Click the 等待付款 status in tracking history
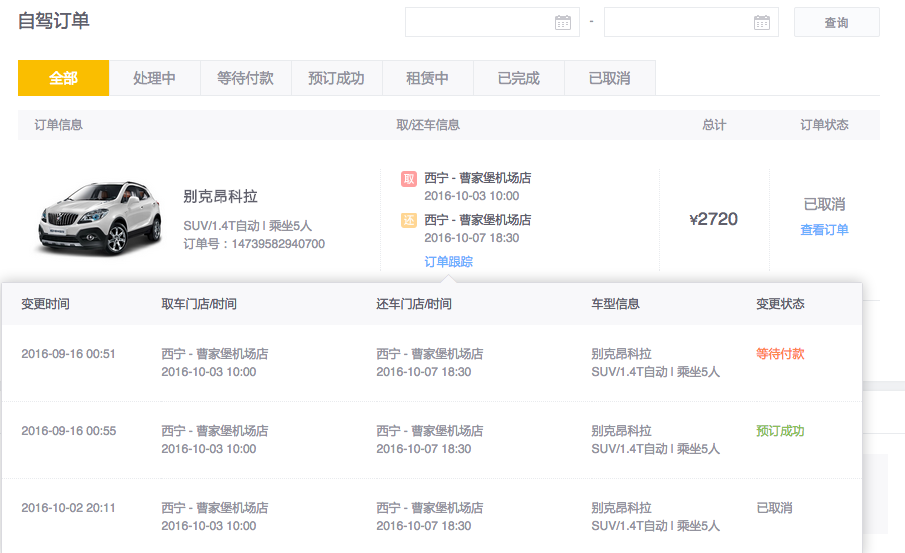Screen dimensions: 905x553 pos(780,354)
